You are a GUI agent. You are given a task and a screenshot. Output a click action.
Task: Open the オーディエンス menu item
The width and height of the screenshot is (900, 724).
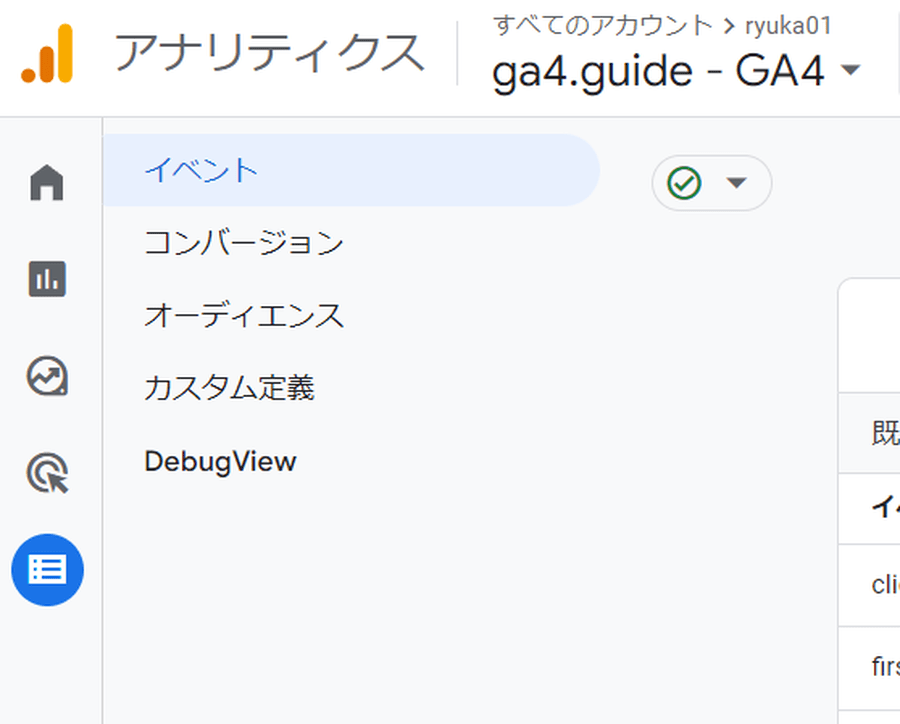(244, 316)
